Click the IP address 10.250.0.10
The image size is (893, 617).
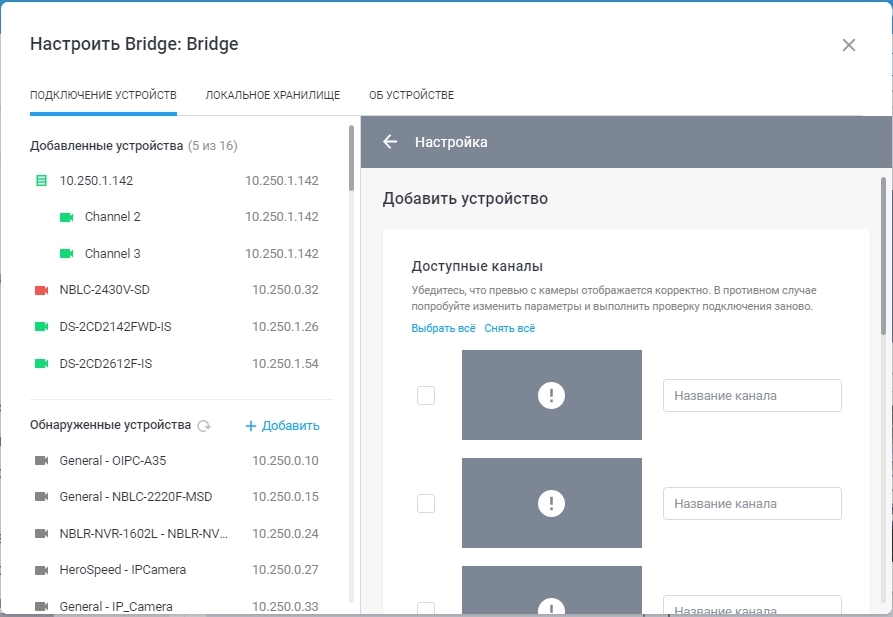tap(285, 460)
